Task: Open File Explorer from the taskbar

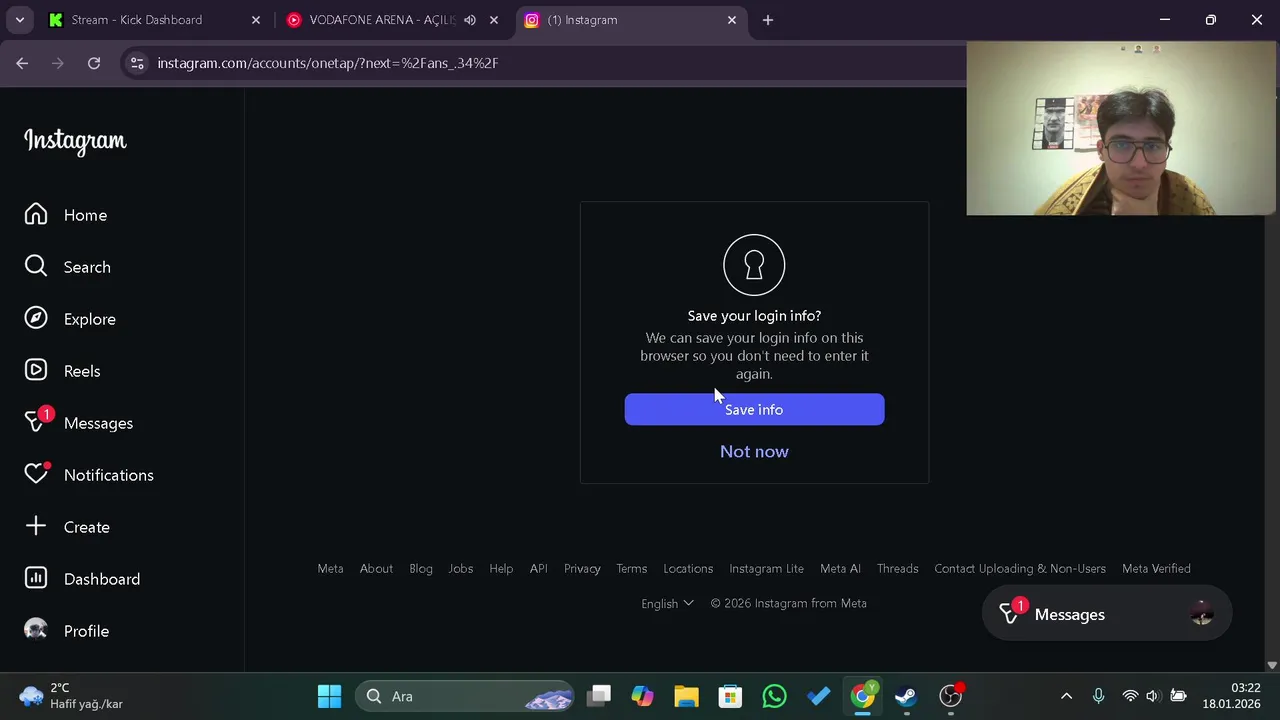Action: [x=686, y=696]
